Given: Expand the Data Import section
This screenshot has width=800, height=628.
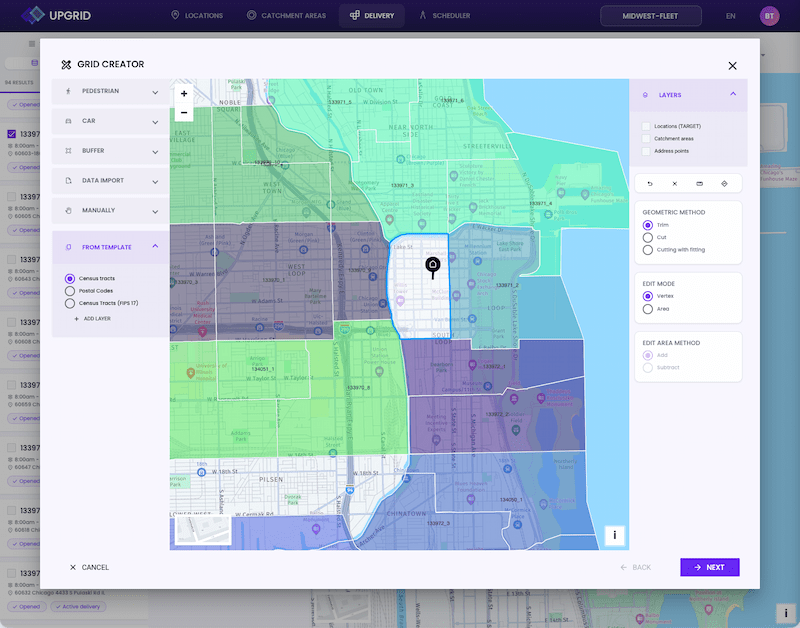Looking at the screenshot, I should click(111, 181).
